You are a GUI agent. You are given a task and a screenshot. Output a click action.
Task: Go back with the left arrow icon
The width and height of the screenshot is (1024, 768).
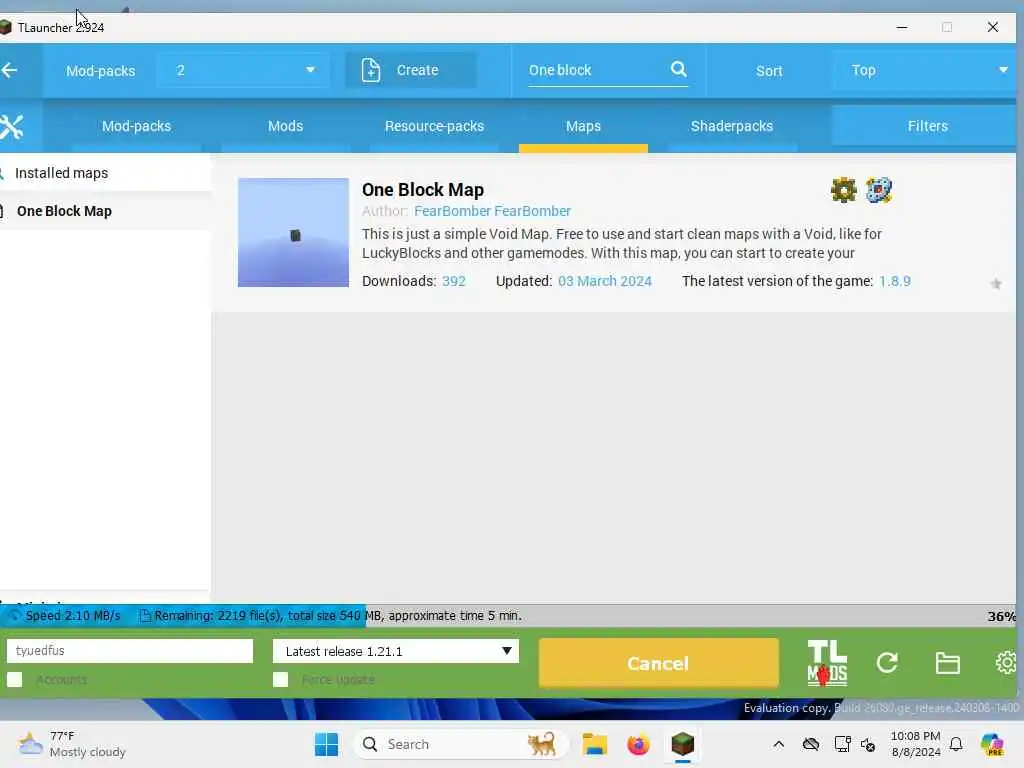coord(10,70)
